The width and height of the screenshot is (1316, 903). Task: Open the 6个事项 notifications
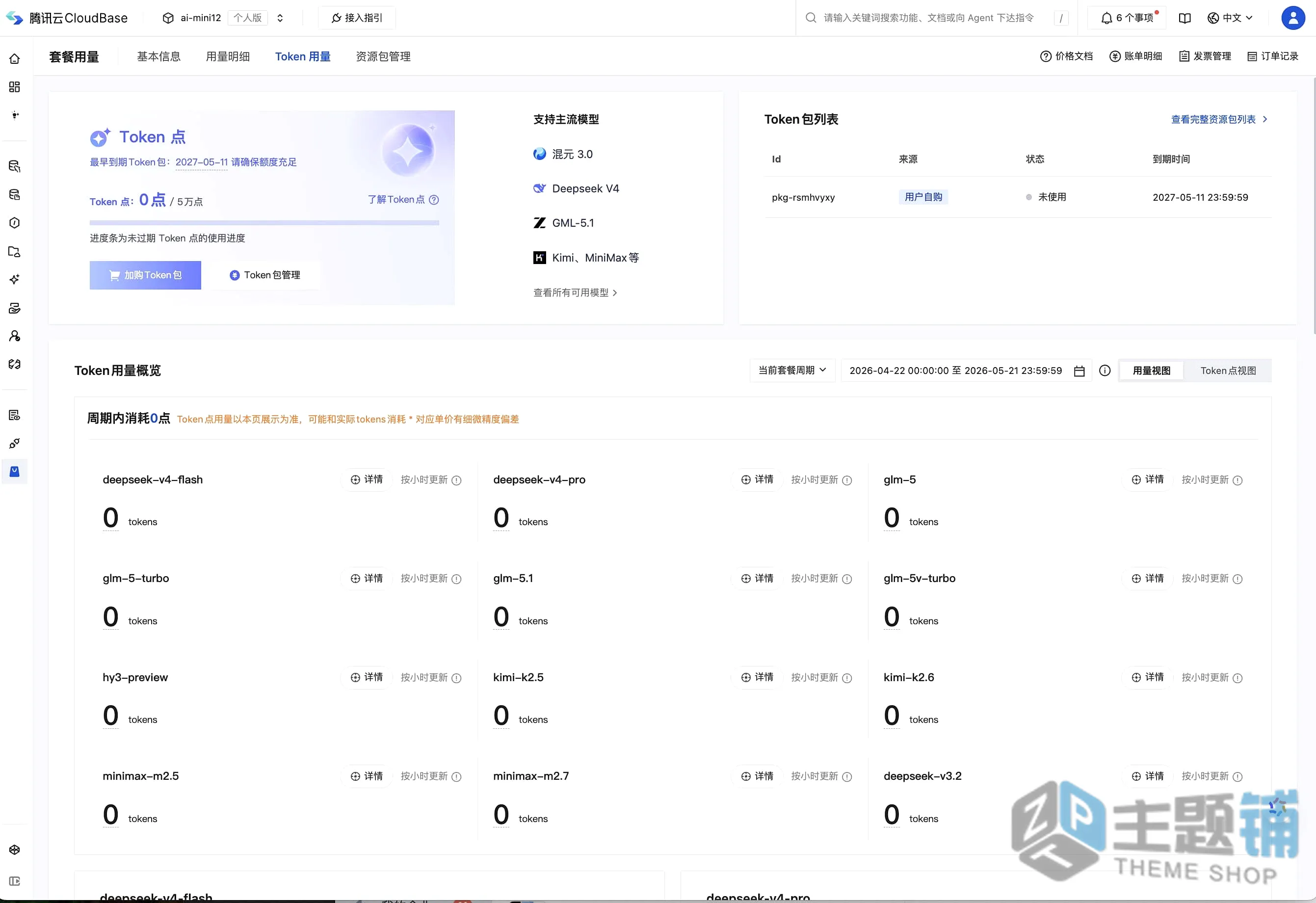(x=1128, y=18)
